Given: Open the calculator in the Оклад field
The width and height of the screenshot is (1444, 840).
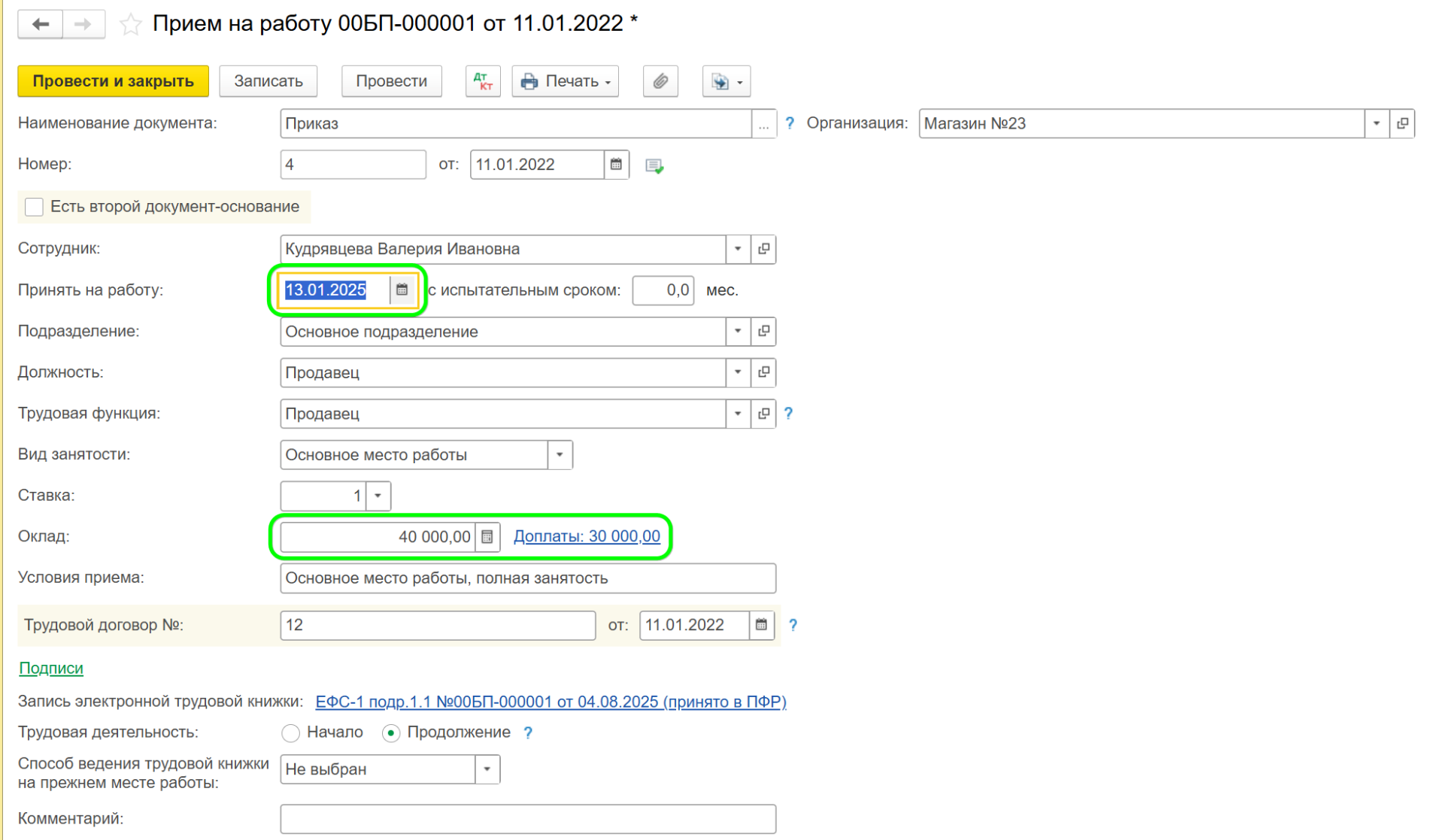Looking at the screenshot, I should pos(487,537).
